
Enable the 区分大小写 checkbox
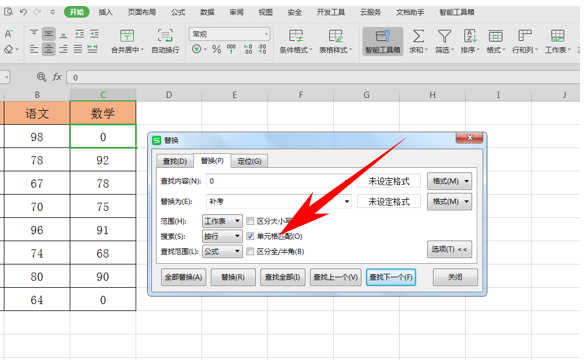250,221
